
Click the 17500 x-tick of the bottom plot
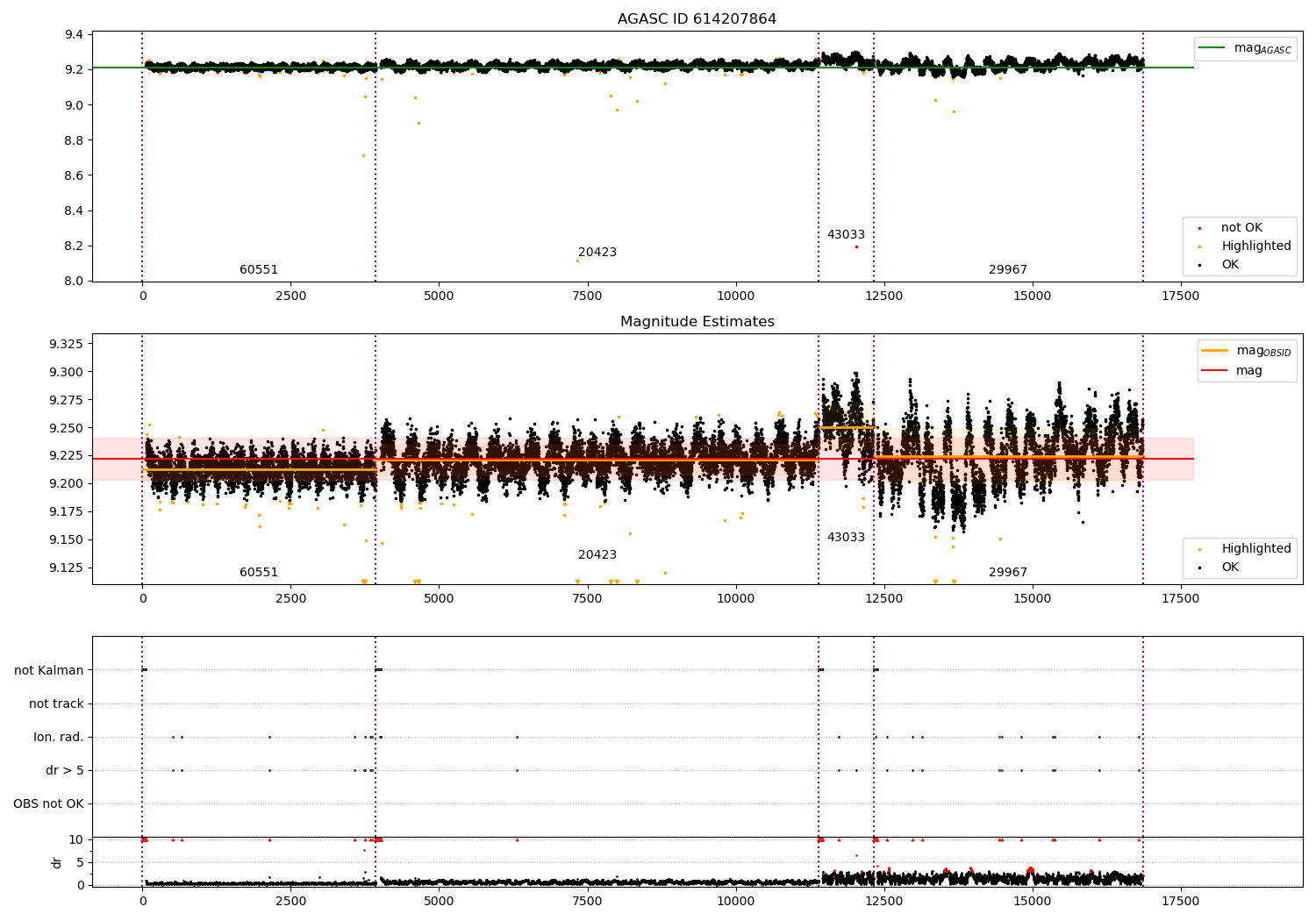[1180, 902]
